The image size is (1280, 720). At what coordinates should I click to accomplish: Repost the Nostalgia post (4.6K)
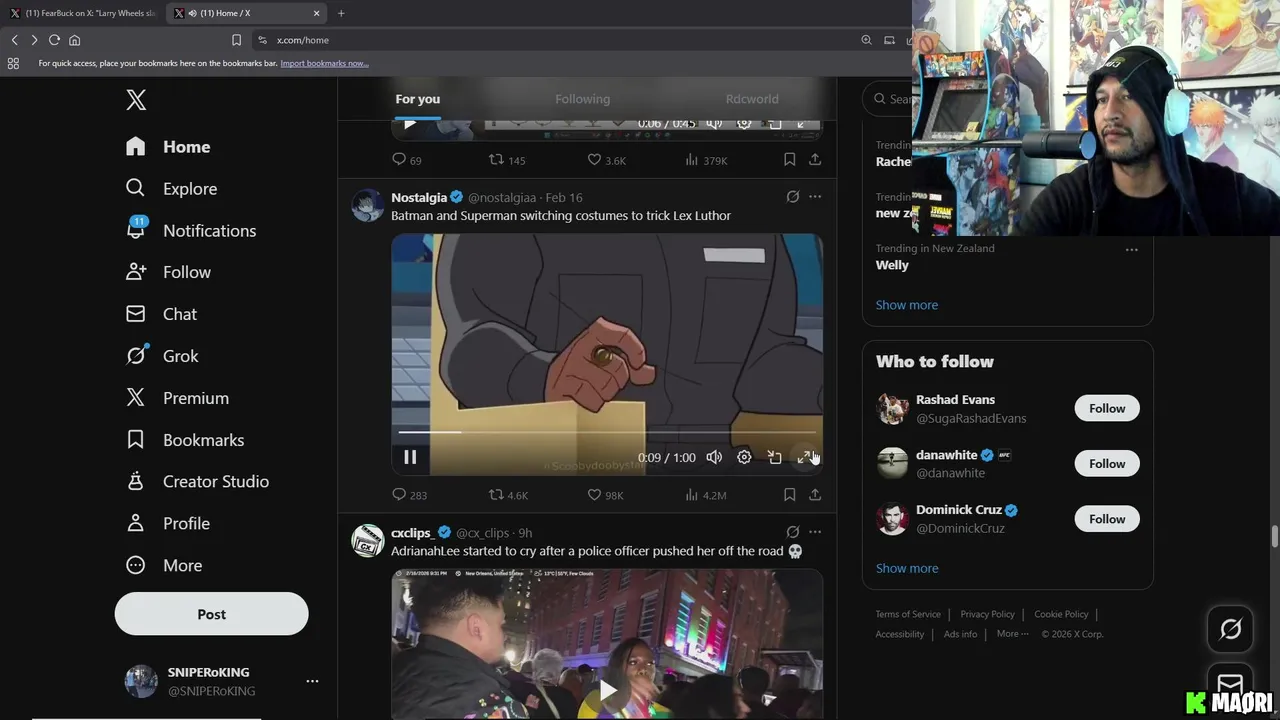point(508,494)
